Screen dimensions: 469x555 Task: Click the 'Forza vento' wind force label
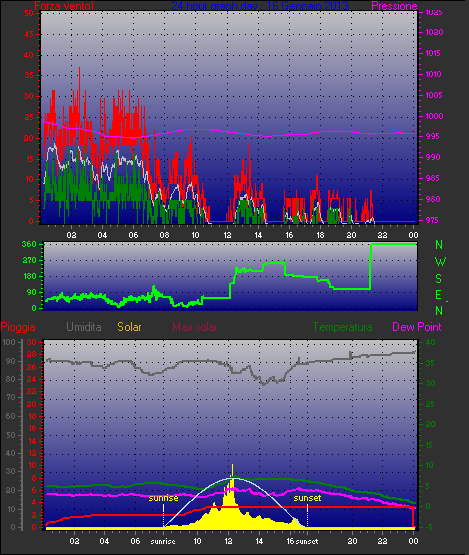[x=64, y=6]
